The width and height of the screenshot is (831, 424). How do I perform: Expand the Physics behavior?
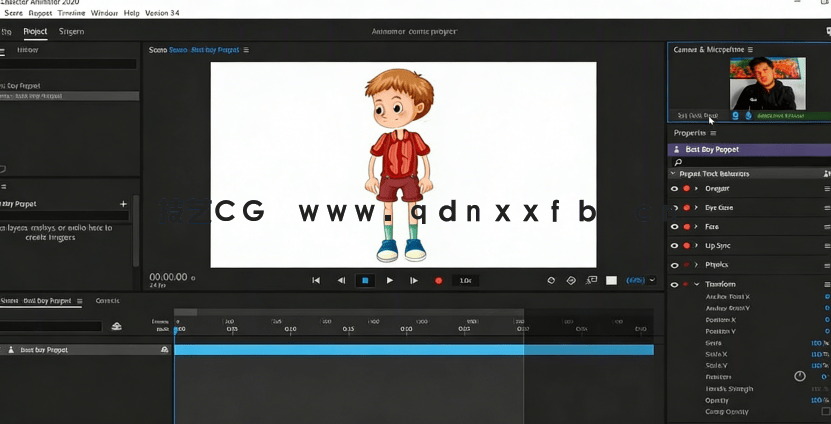pyautogui.click(x=696, y=265)
